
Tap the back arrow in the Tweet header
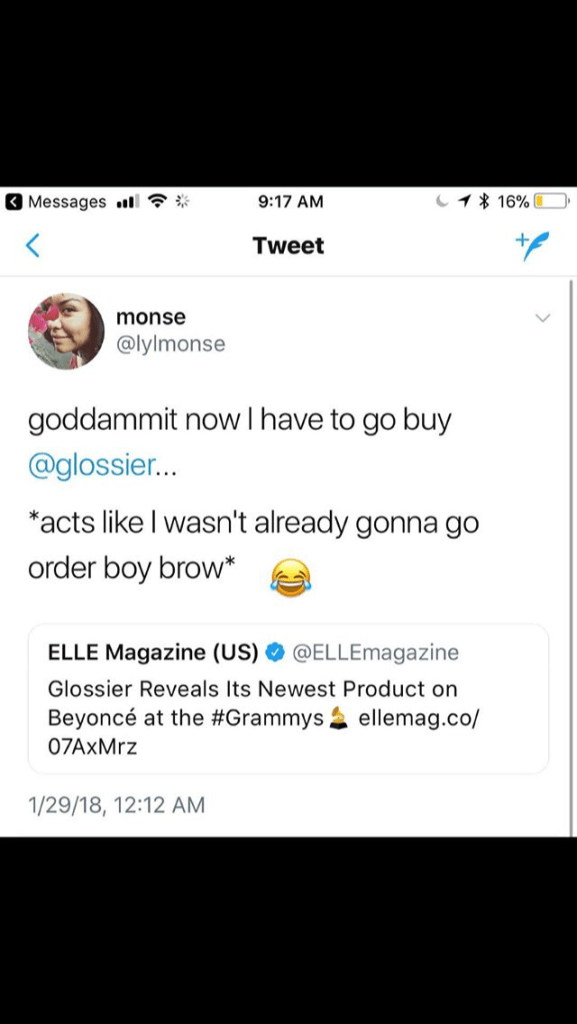pyautogui.click(x=33, y=246)
